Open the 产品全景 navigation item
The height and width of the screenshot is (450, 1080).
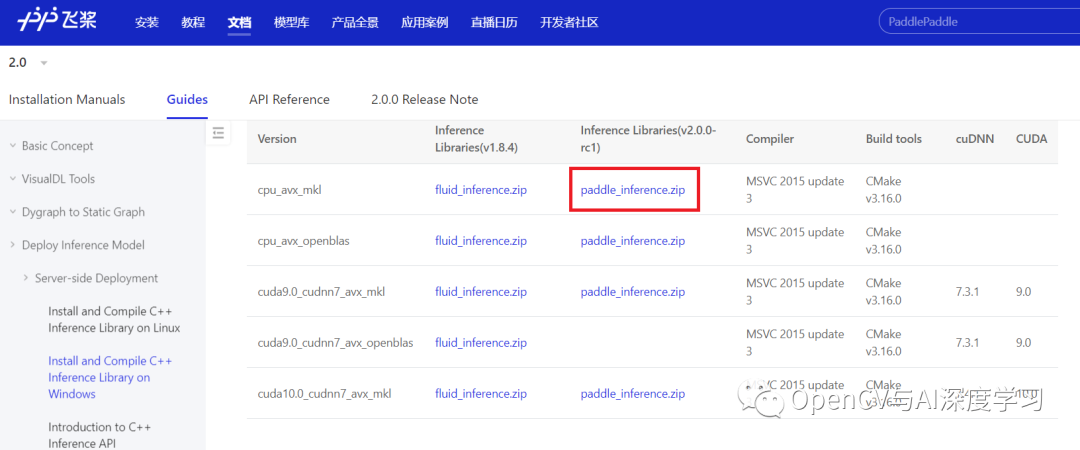pyautogui.click(x=355, y=22)
